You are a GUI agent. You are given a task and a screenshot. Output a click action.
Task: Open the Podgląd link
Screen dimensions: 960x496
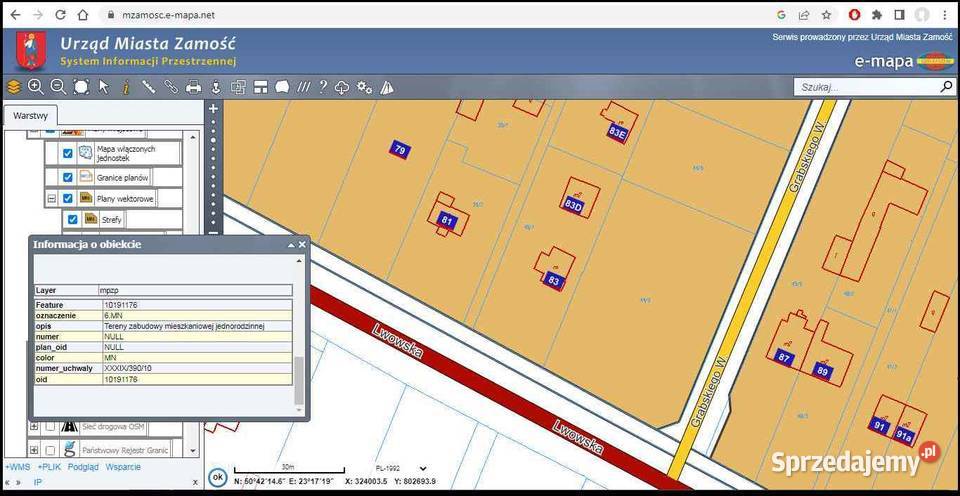[x=83, y=467]
